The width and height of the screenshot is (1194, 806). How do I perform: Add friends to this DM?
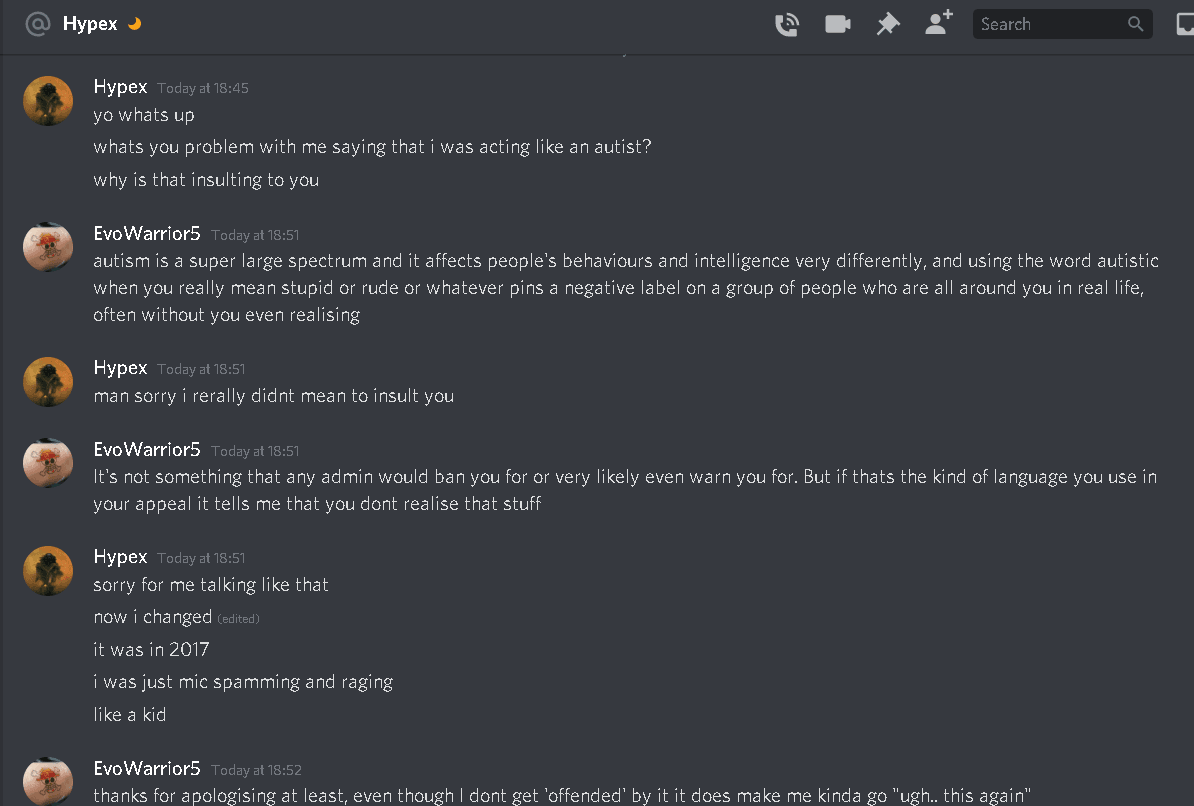[938, 23]
